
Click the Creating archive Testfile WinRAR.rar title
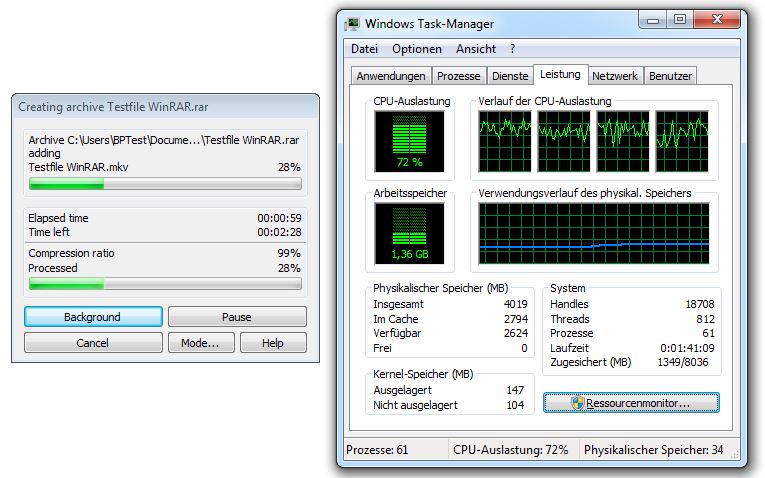[x=113, y=107]
